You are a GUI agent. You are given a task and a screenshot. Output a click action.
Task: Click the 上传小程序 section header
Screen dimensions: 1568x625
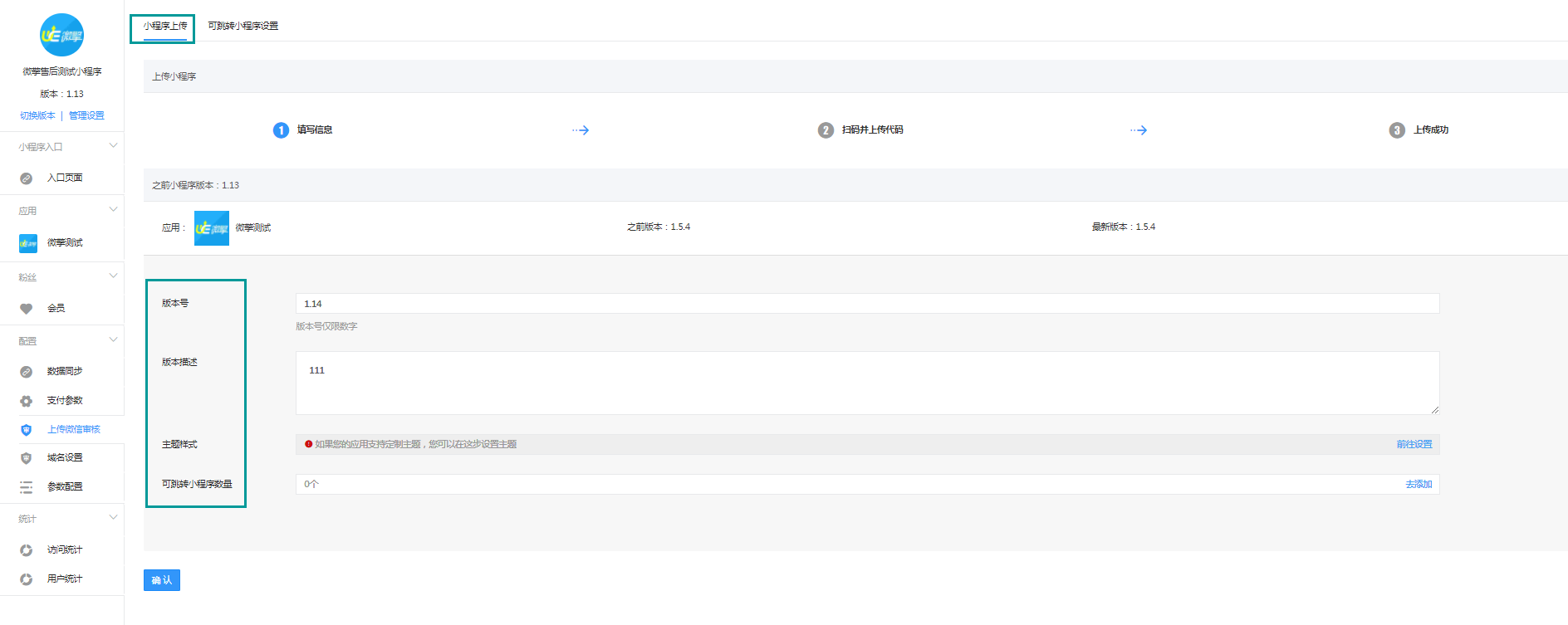pos(174,77)
